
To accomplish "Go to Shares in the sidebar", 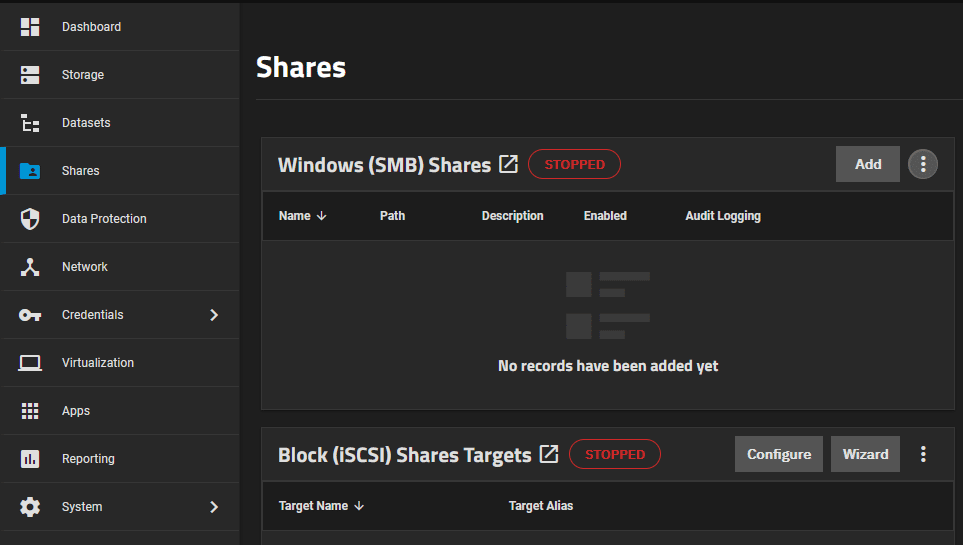I will tap(80, 171).
